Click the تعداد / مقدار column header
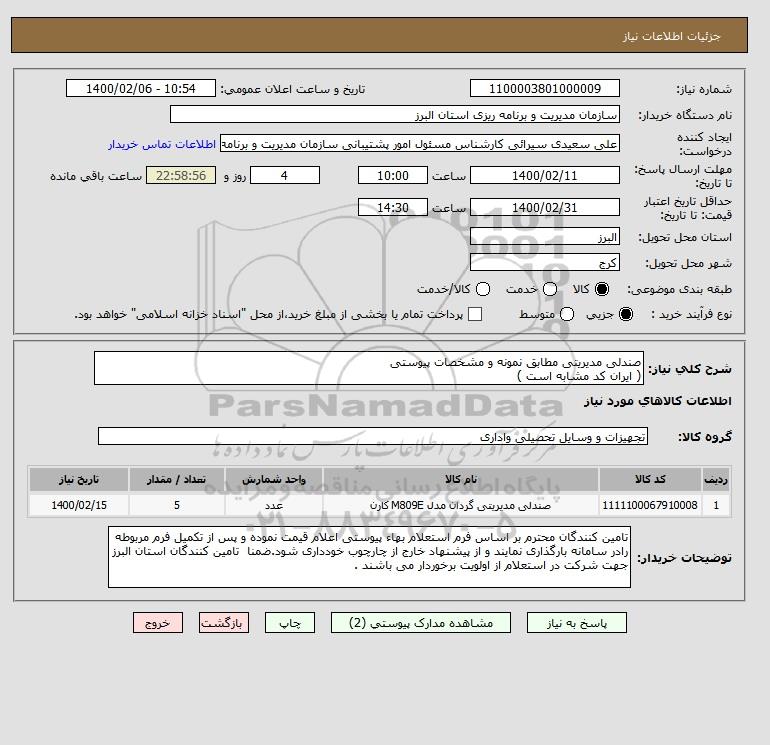Viewport: 770px width, 745px height. pyautogui.click(x=177, y=479)
